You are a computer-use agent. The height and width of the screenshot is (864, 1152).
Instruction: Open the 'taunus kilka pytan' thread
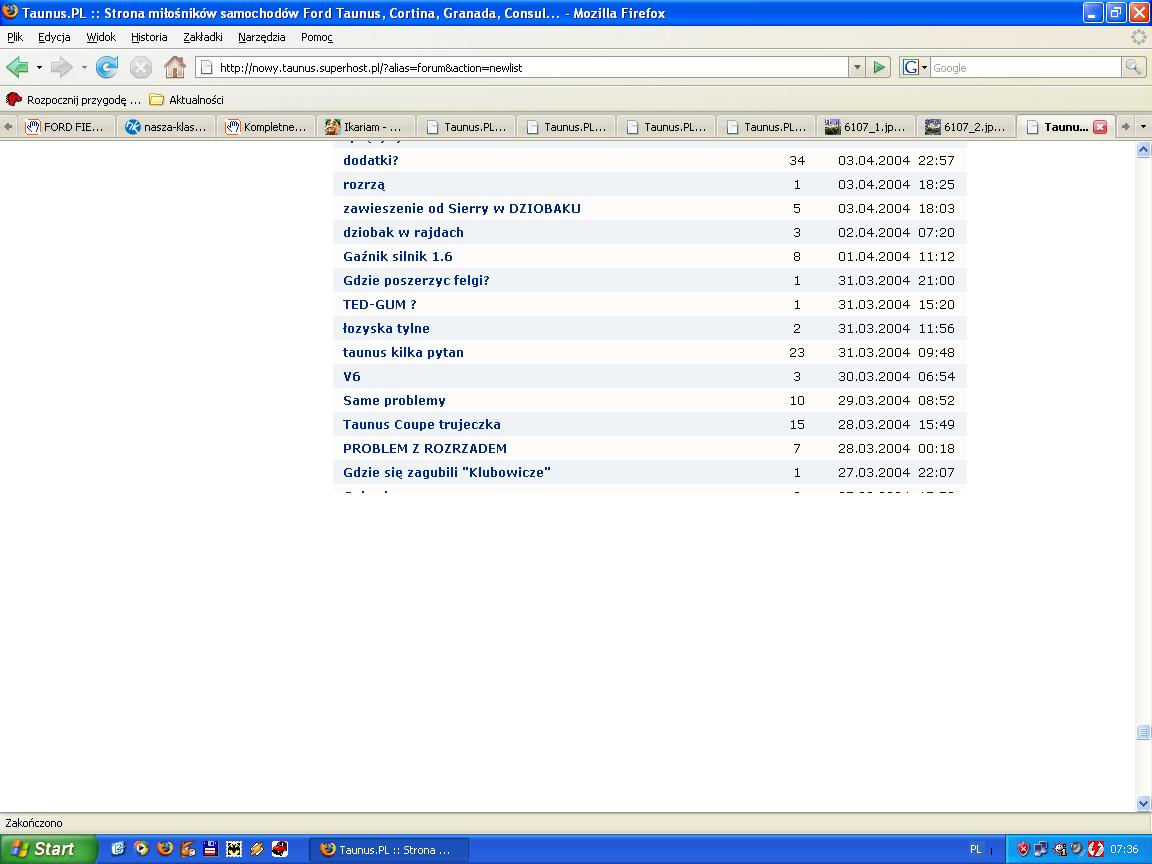pos(403,352)
